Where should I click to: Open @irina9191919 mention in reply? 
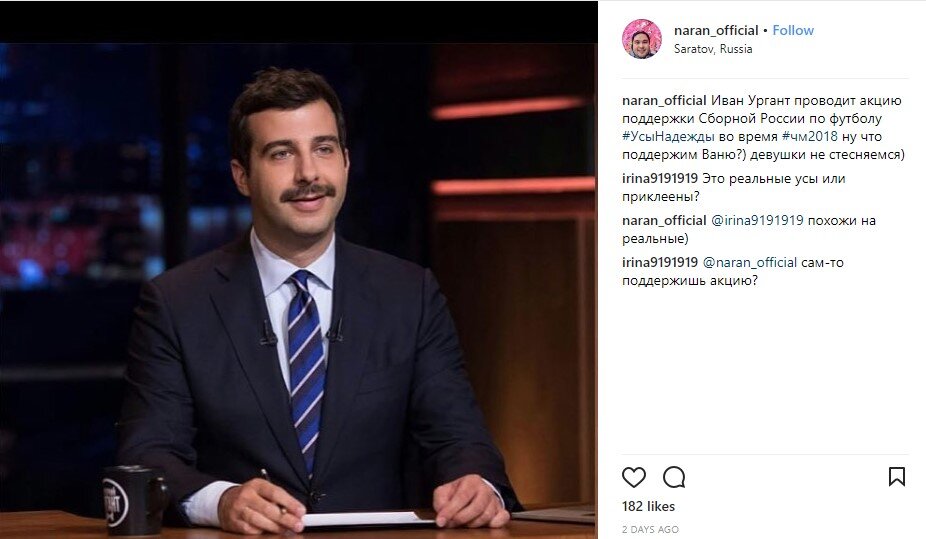(x=757, y=220)
